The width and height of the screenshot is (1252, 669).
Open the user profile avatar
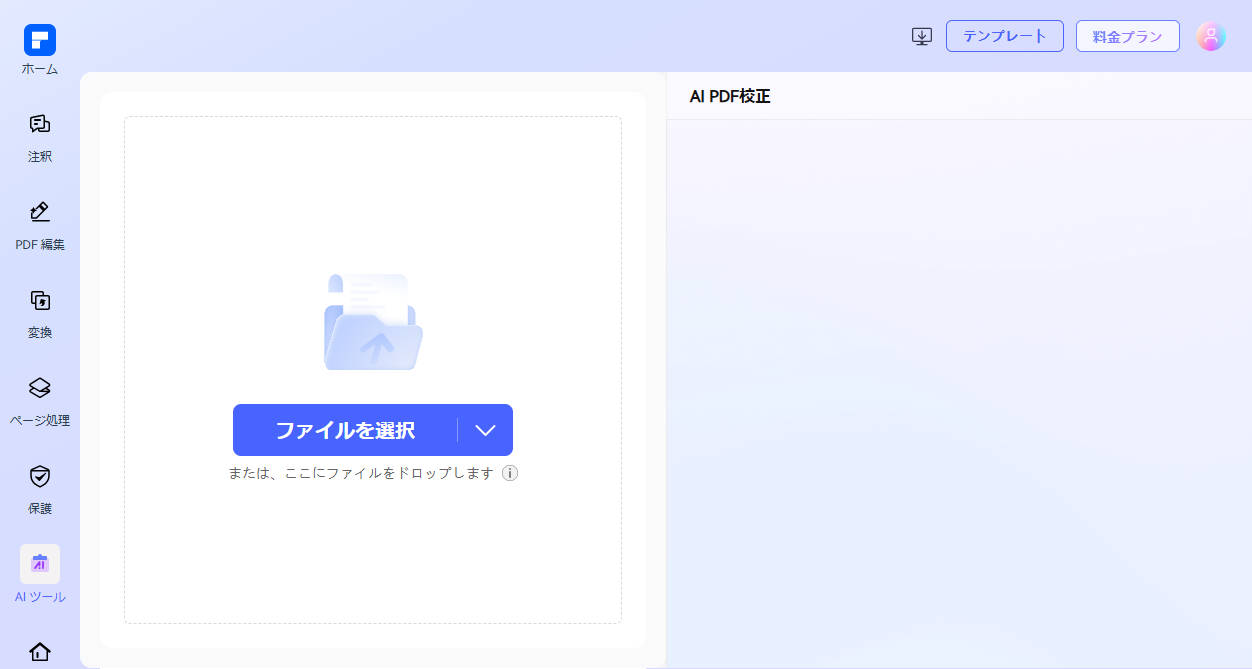[1211, 37]
